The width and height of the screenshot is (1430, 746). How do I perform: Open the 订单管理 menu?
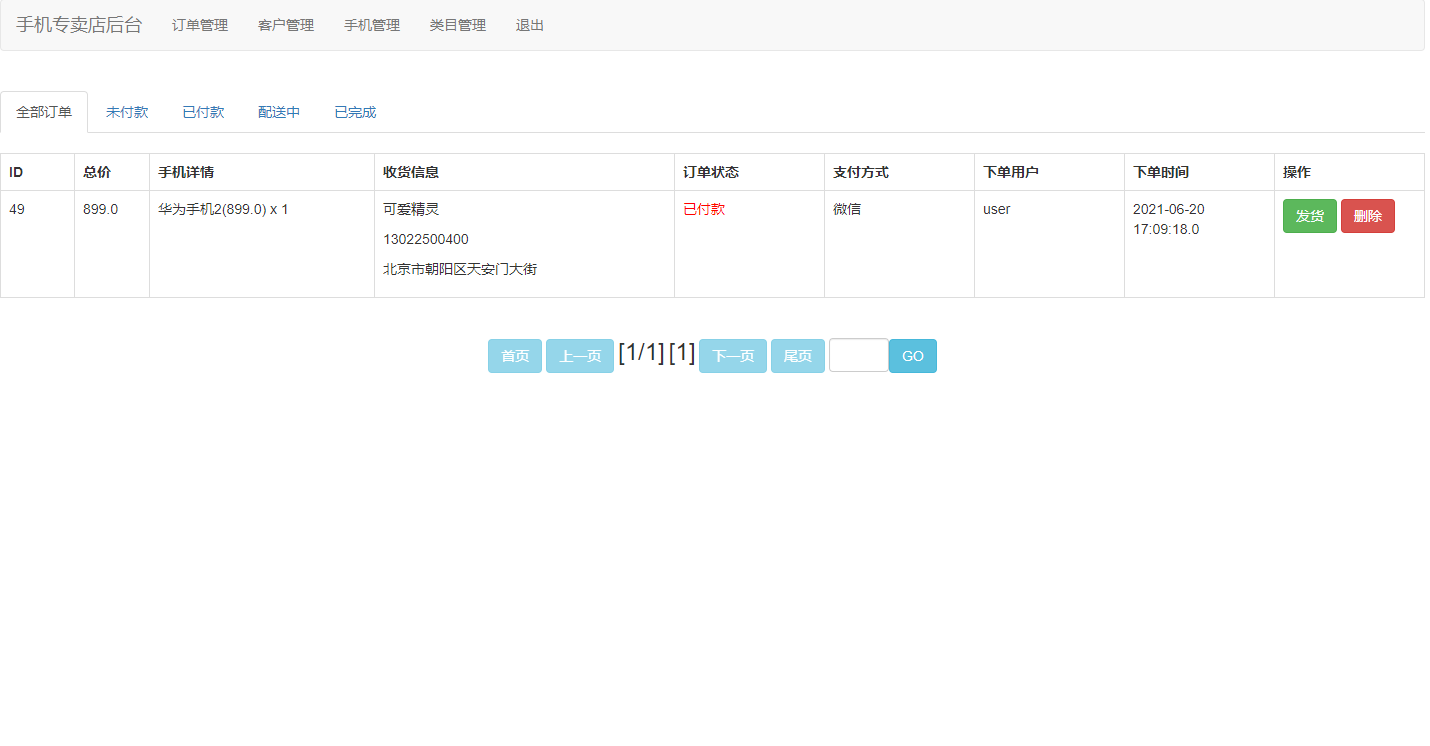coord(199,25)
